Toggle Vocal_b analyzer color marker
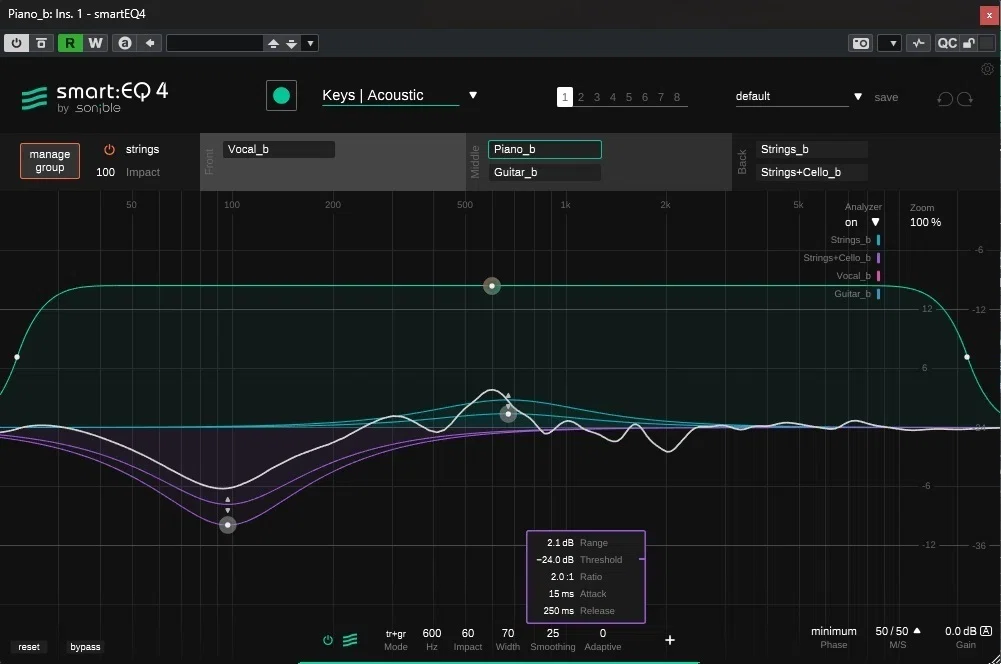1001x664 pixels. click(878, 276)
